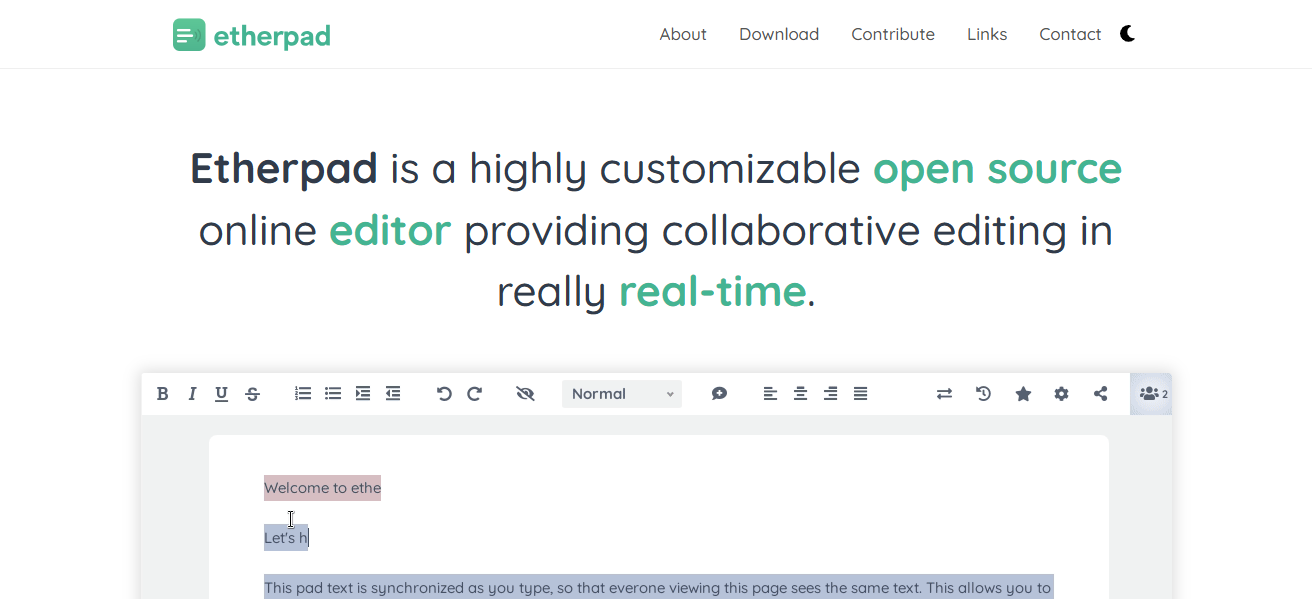Open the timeslider history icon
The width and height of the screenshot is (1312, 599).
[983, 394]
